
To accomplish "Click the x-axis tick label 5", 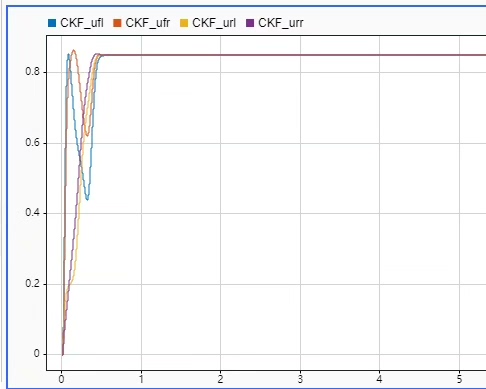I will 459,379.
